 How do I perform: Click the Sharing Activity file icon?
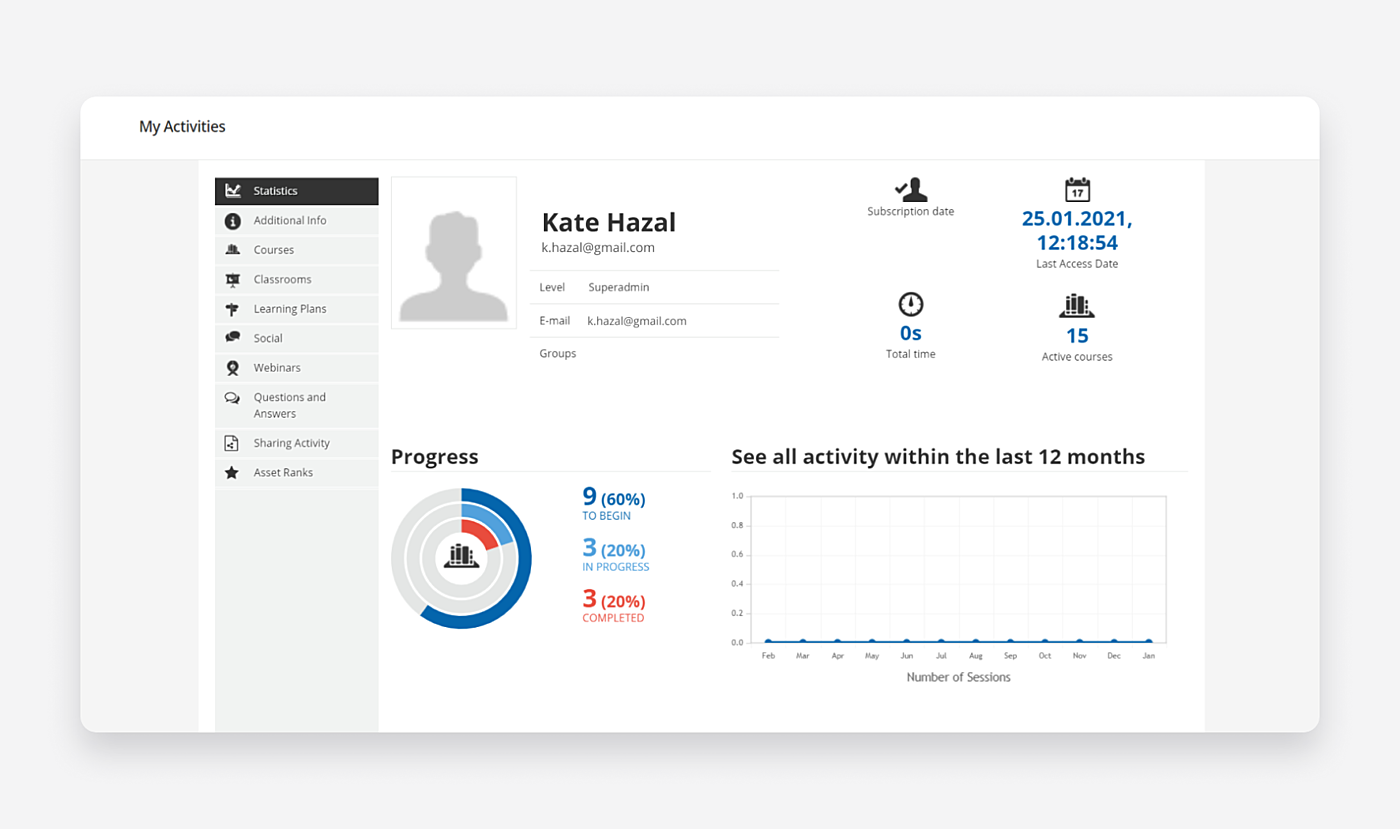(232, 443)
